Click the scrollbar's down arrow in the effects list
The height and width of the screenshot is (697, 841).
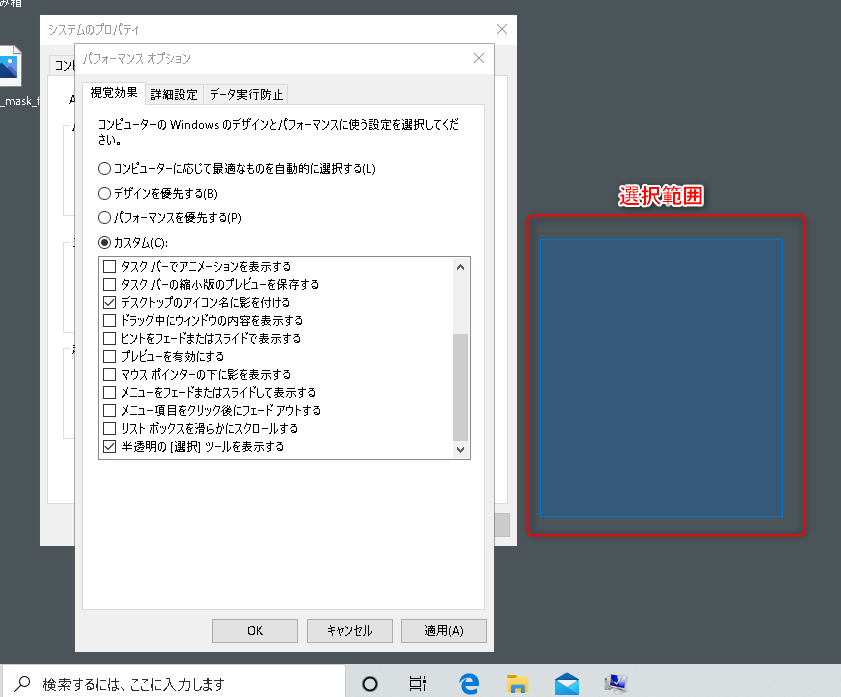[460, 448]
